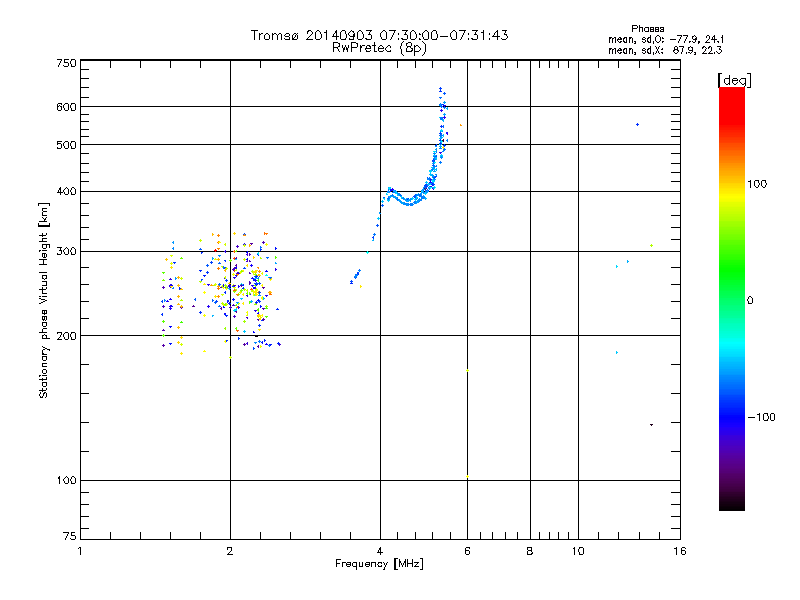The width and height of the screenshot is (800, 600).
Task: Click the y-axis tick label '300'
Action: [x=66, y=251]
